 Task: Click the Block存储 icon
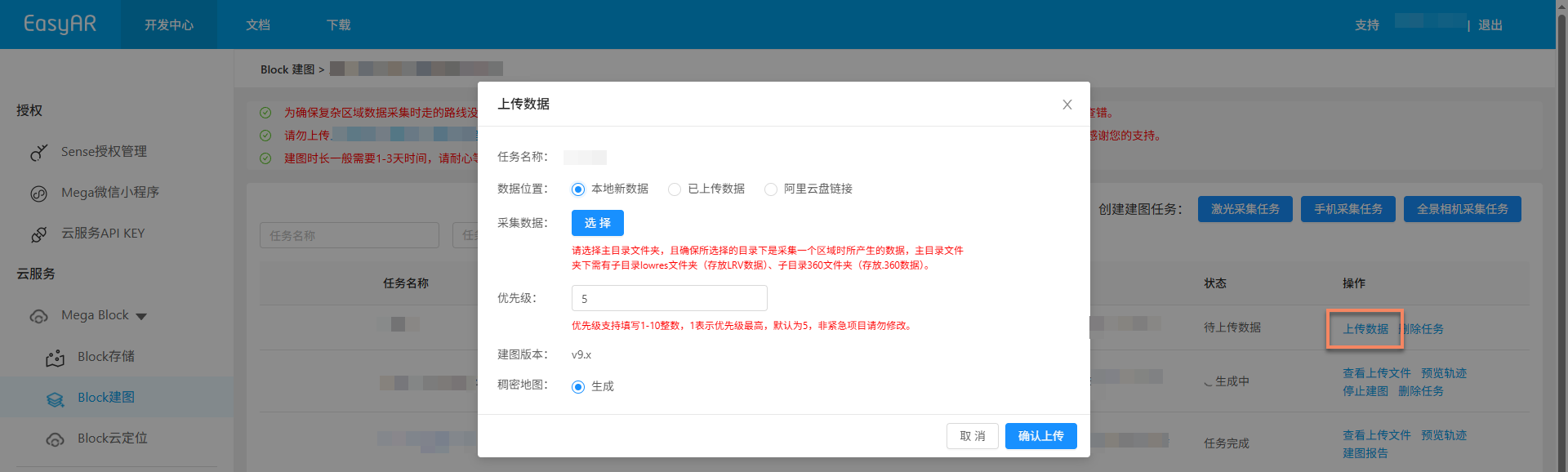click(55, 358)
